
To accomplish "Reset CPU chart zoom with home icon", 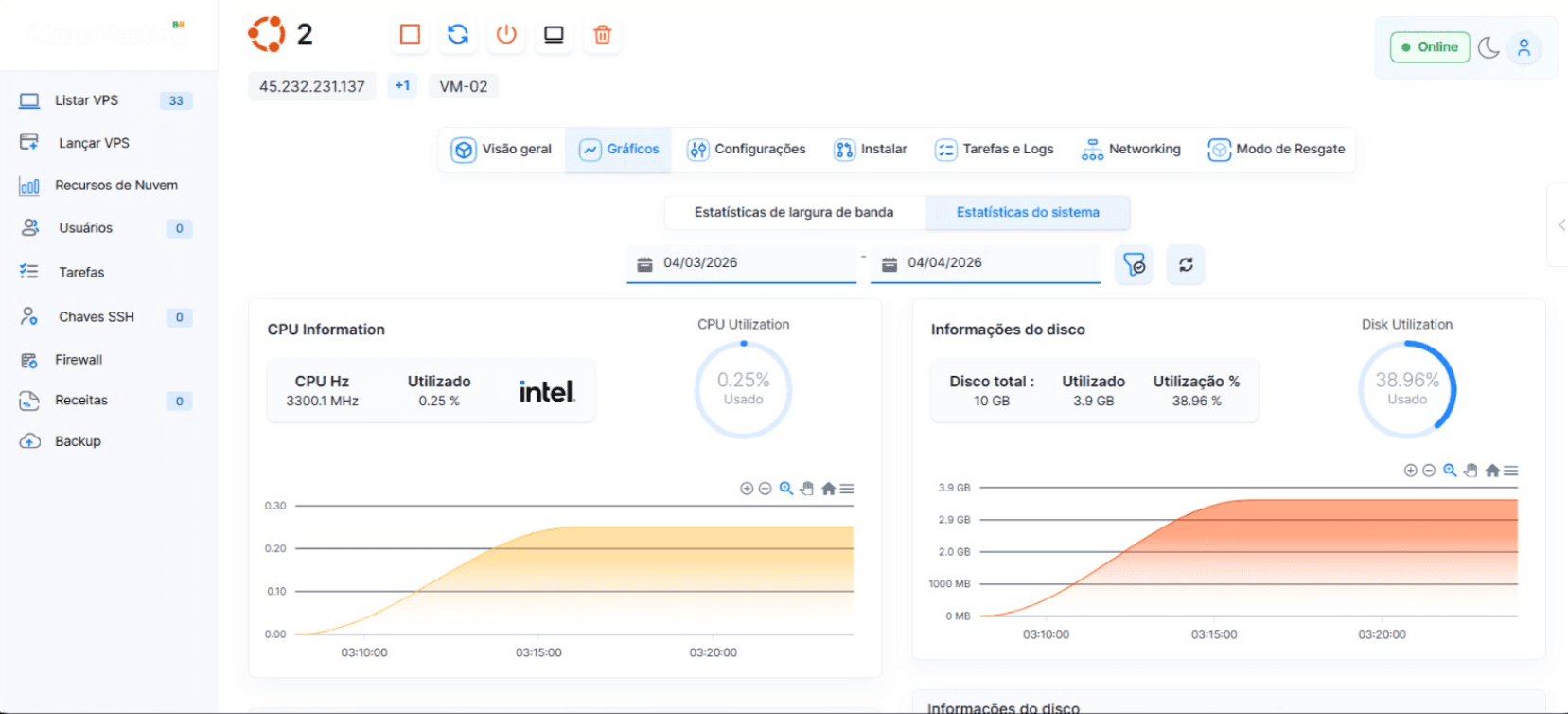I will 829,489.
